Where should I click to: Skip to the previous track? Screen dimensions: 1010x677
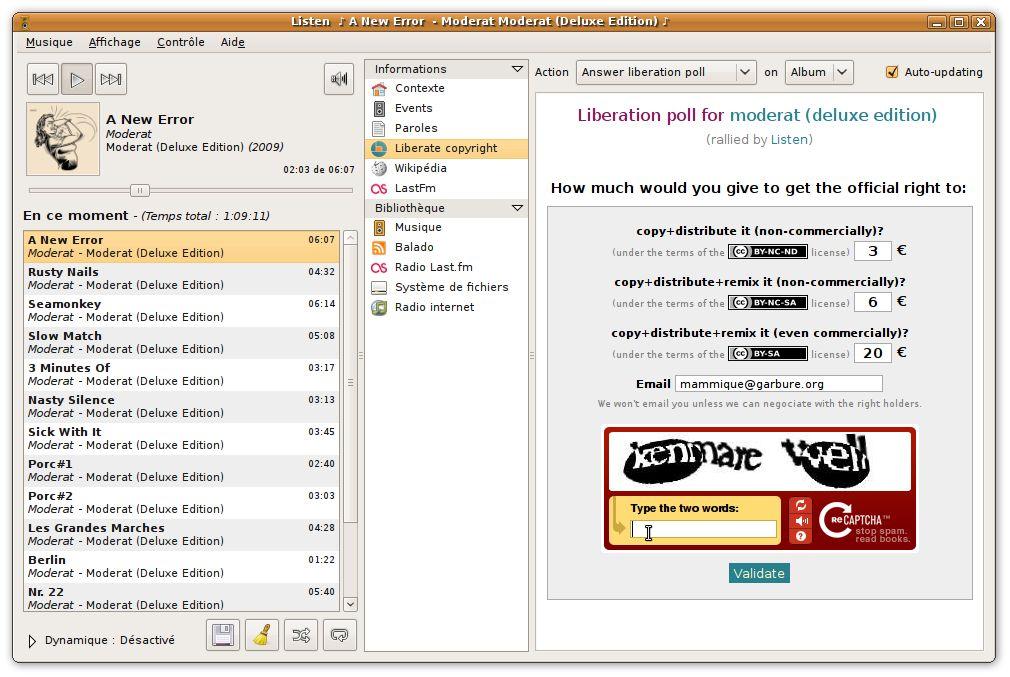43,79
